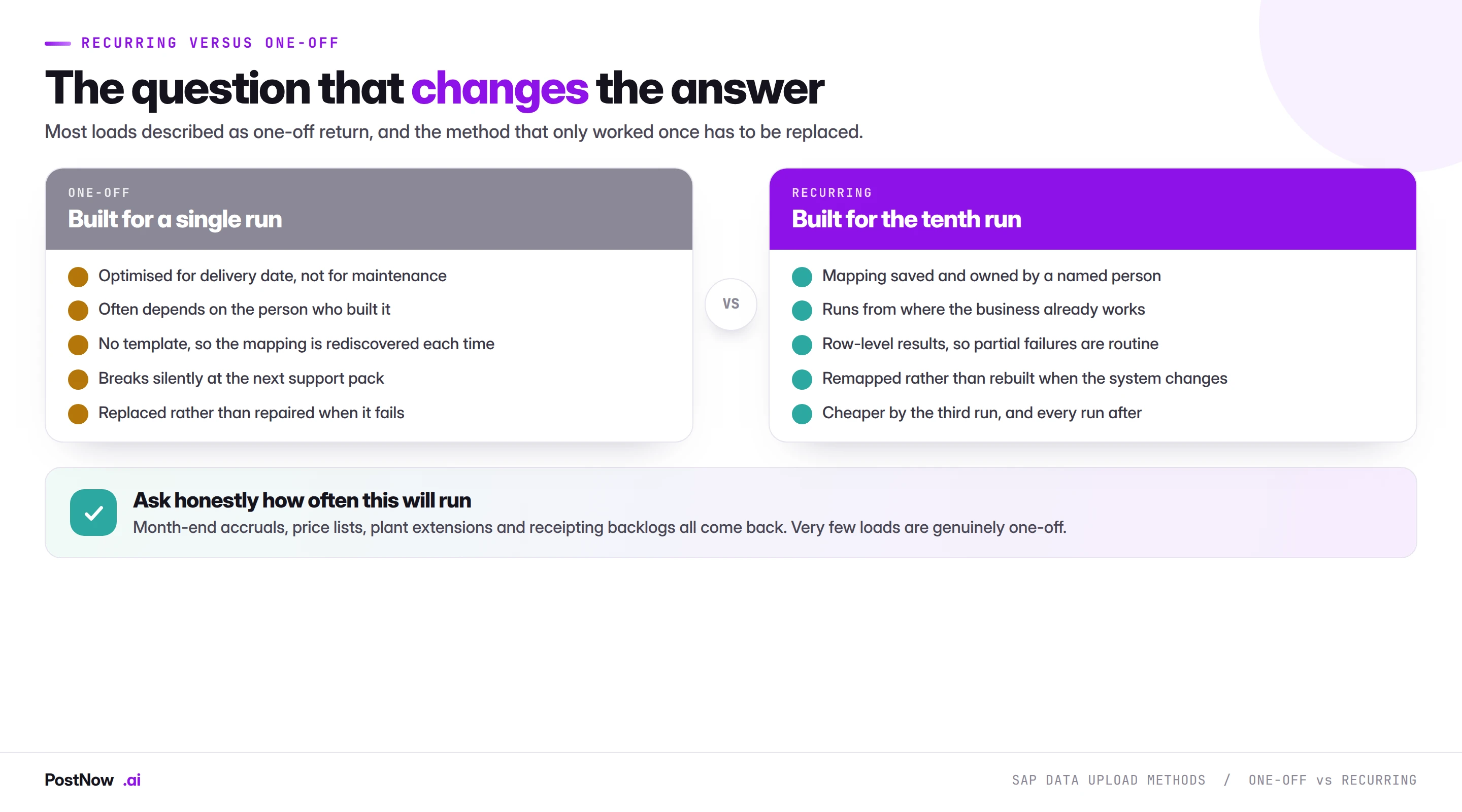
Task: Select the teal bullet beside Mapping saved and owned
Action: [x=802, y=277]
